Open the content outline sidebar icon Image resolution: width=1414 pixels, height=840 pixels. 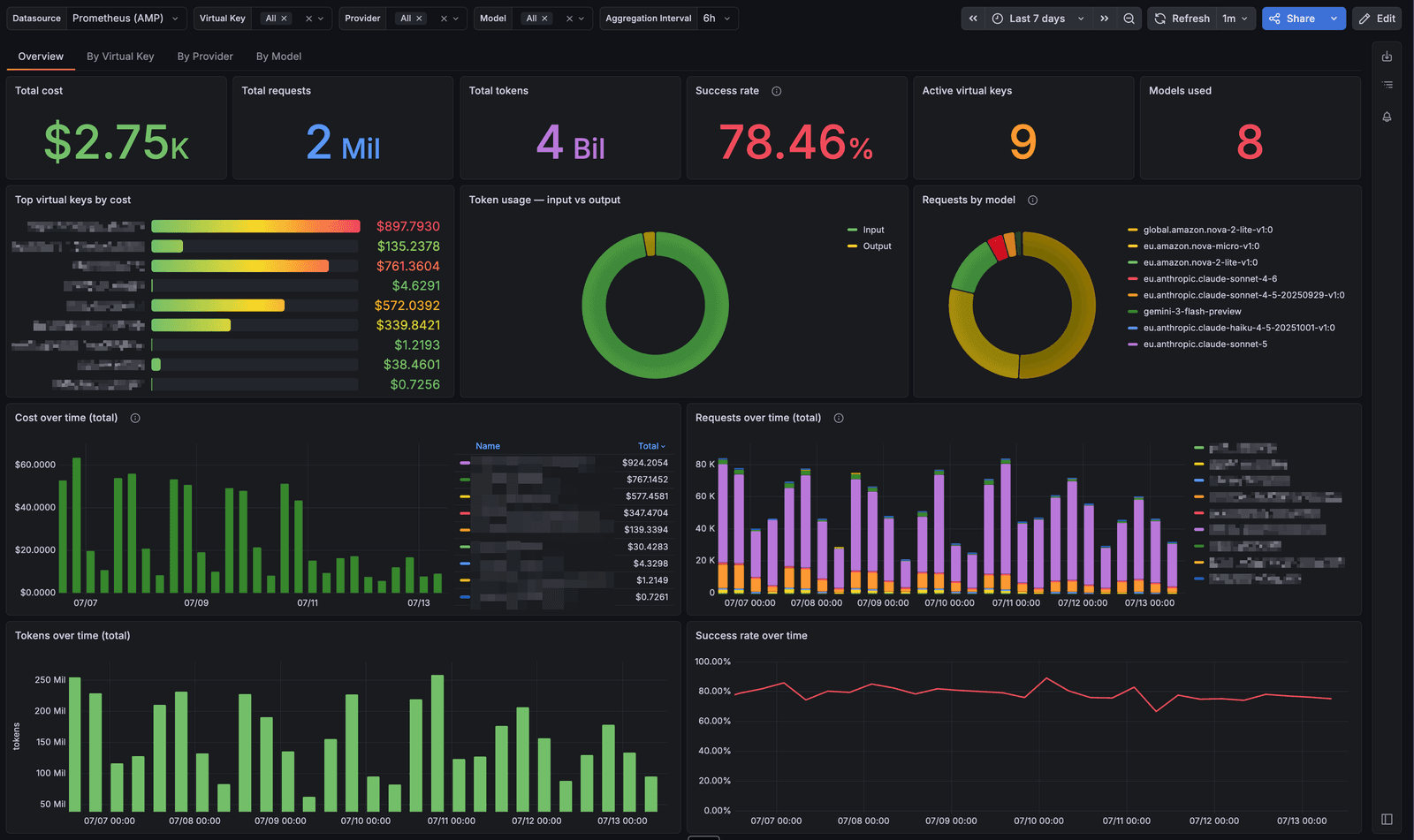pyautogui.click(x=1387, y=85)
